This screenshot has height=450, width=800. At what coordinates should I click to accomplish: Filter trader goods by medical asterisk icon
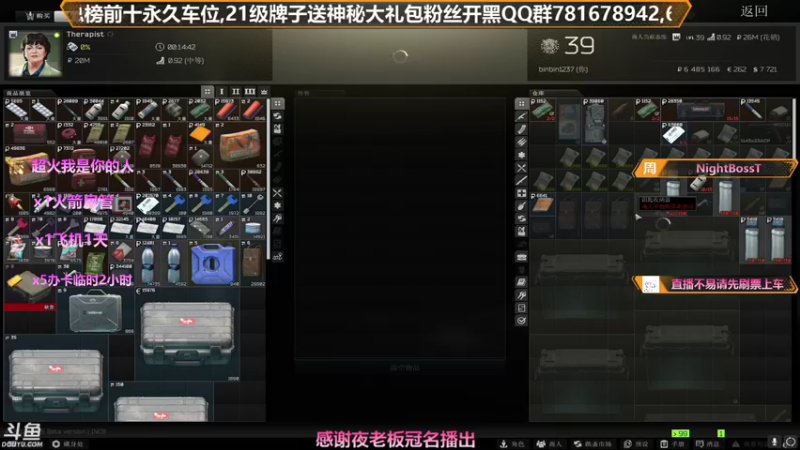(x=278, y=206)
